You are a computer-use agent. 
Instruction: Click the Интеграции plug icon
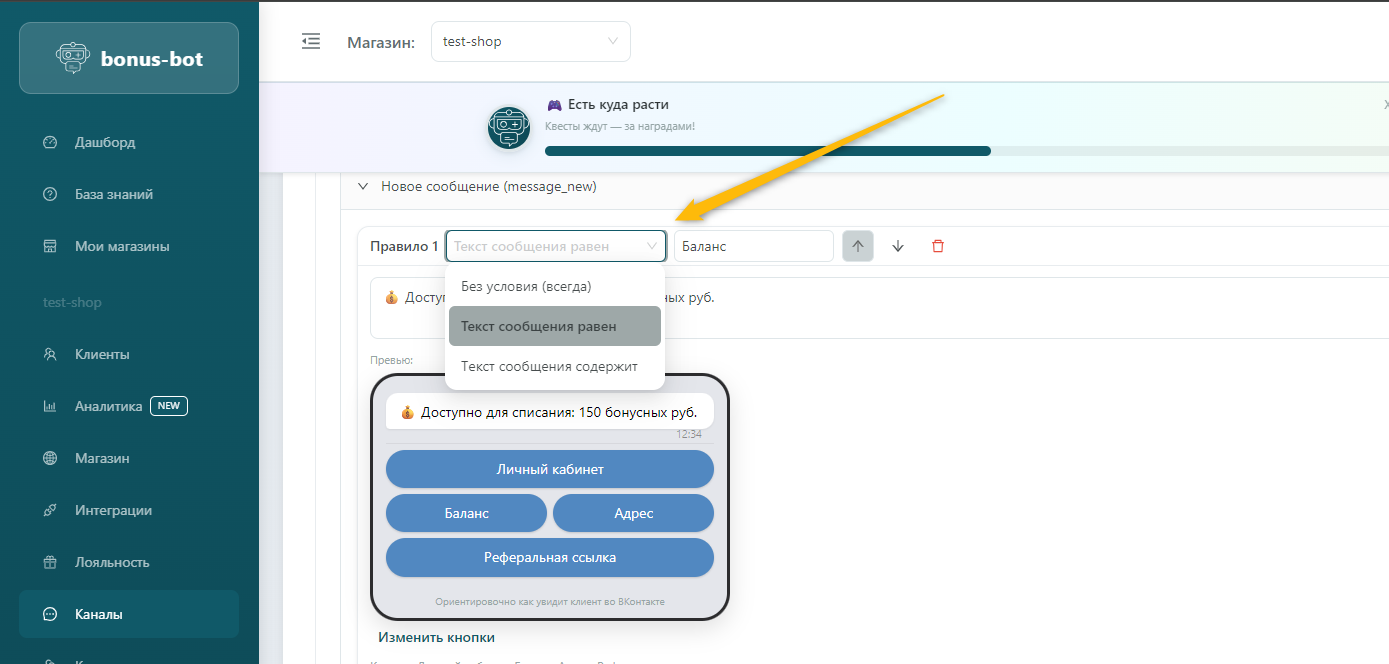pyautogui.click(x=50, y=510)
